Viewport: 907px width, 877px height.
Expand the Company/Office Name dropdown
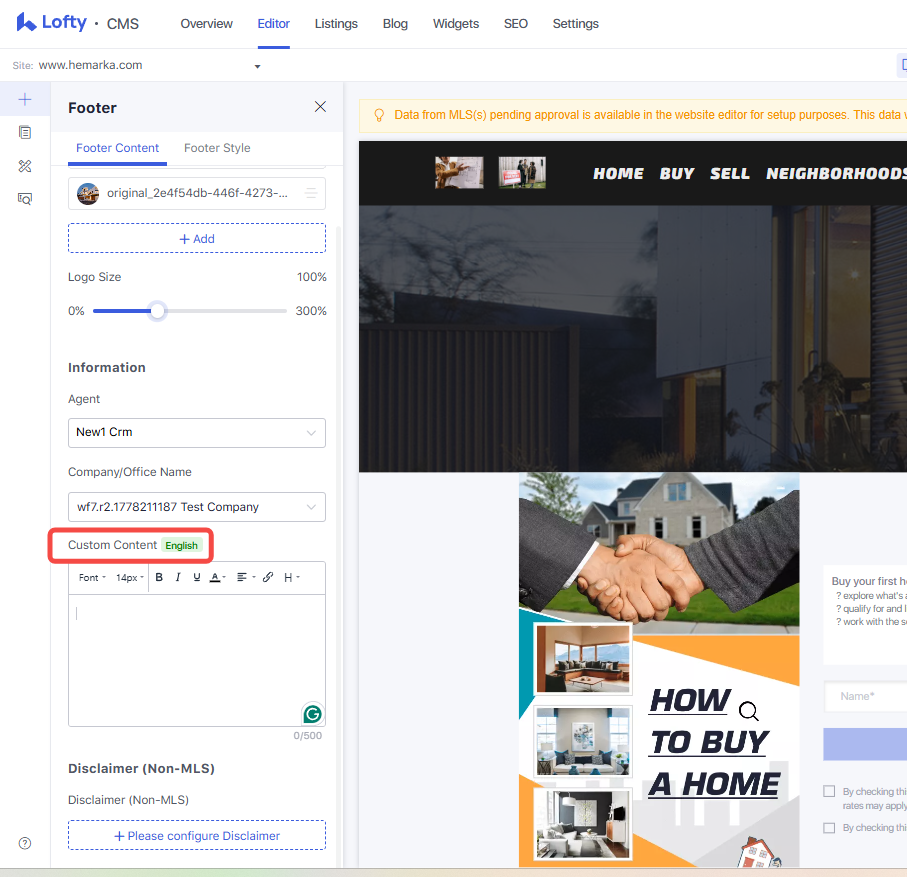tap(197, 507)
